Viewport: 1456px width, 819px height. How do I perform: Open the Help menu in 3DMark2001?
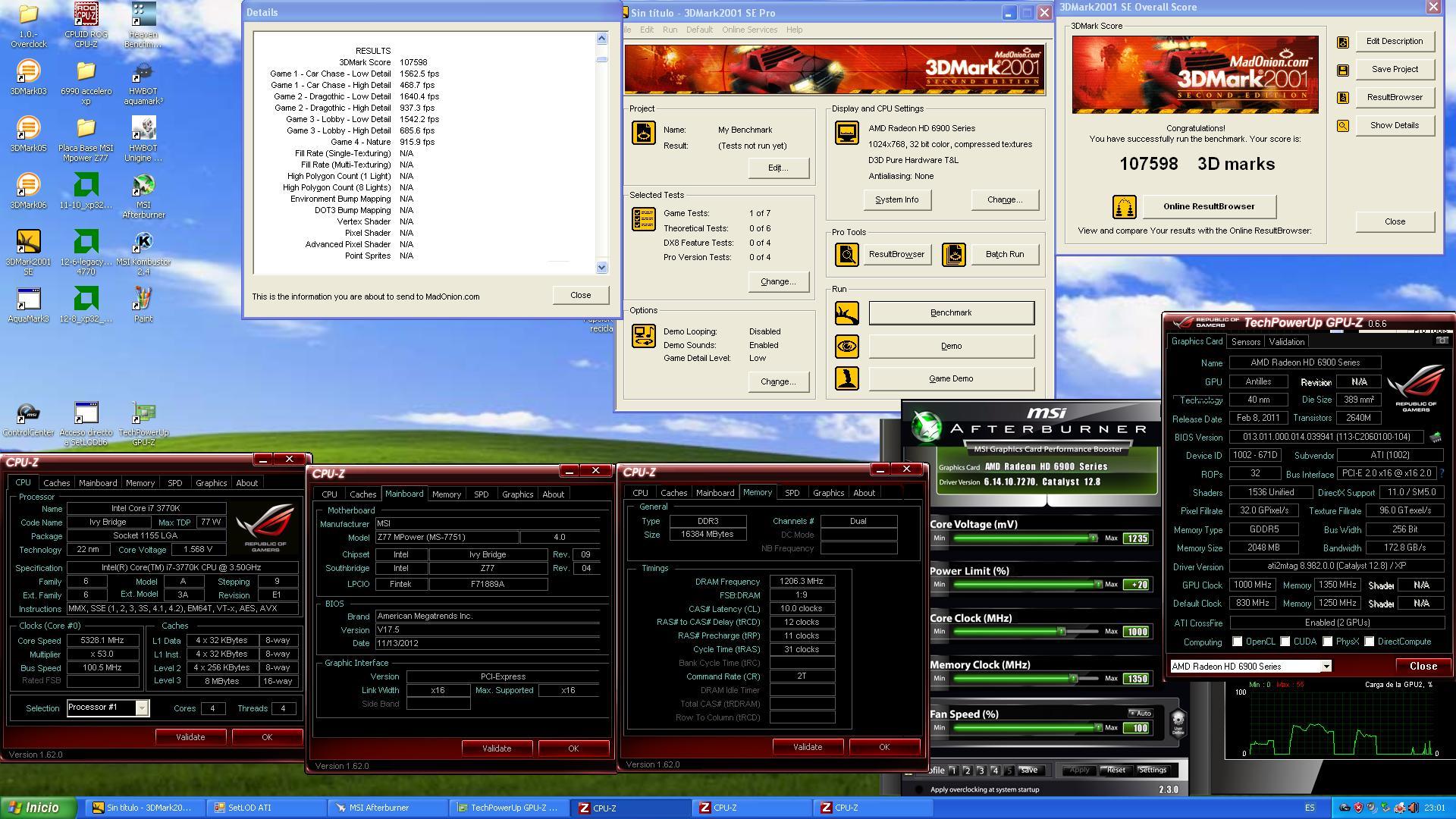tap(794, 30)
